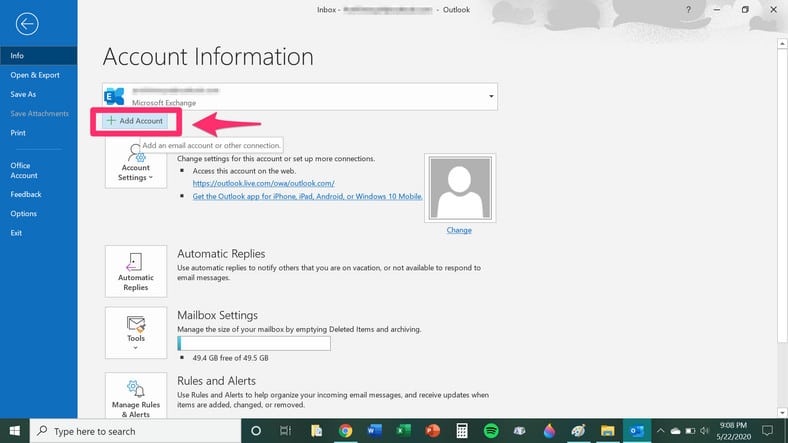Open Word from the taskbar
This screenshot has height=443, width=788.
[374, 431]
